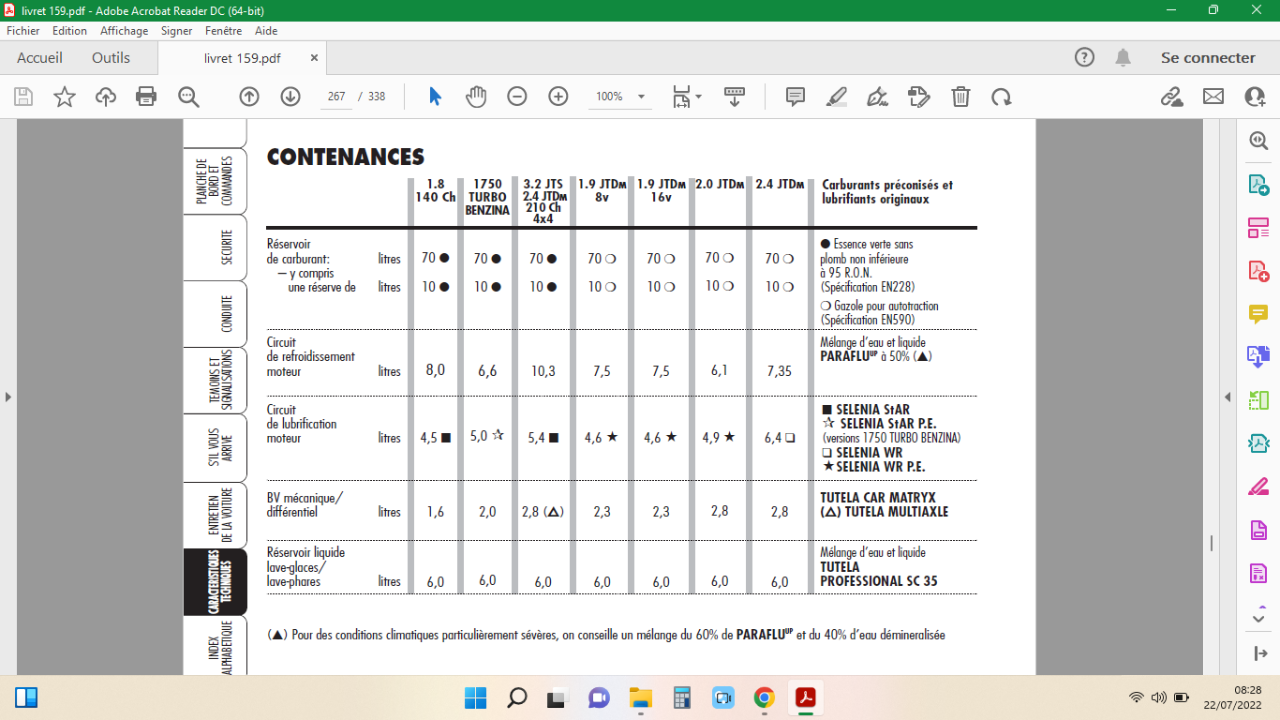This screenshot has height=720, width=1280.
Task: Switch to the Outils tab
Action: [111, 58]
